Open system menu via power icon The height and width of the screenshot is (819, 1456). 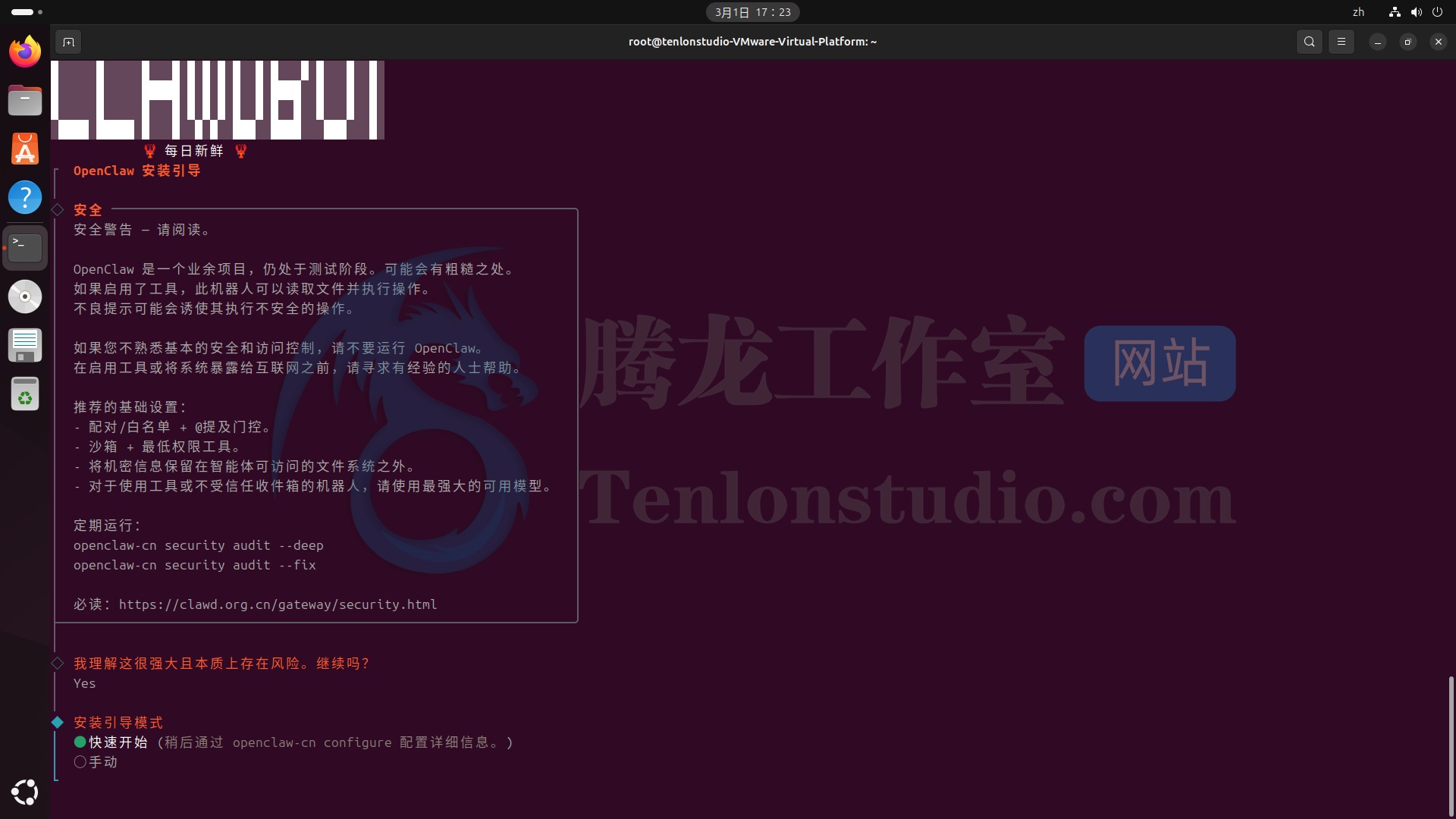click(x=1437, y=12)
